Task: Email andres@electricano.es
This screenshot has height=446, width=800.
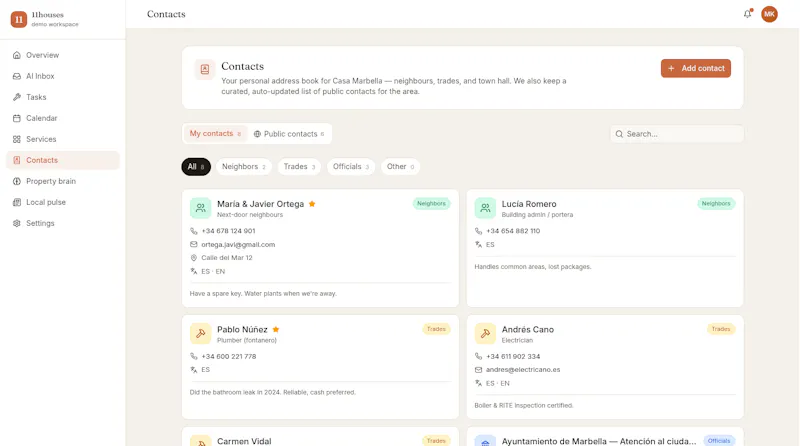Action: click(x=523, y=370)
